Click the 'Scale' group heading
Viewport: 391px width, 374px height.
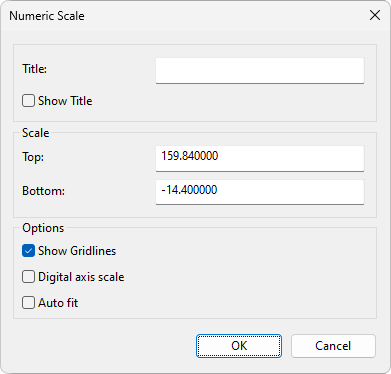[x=36, y=133]
